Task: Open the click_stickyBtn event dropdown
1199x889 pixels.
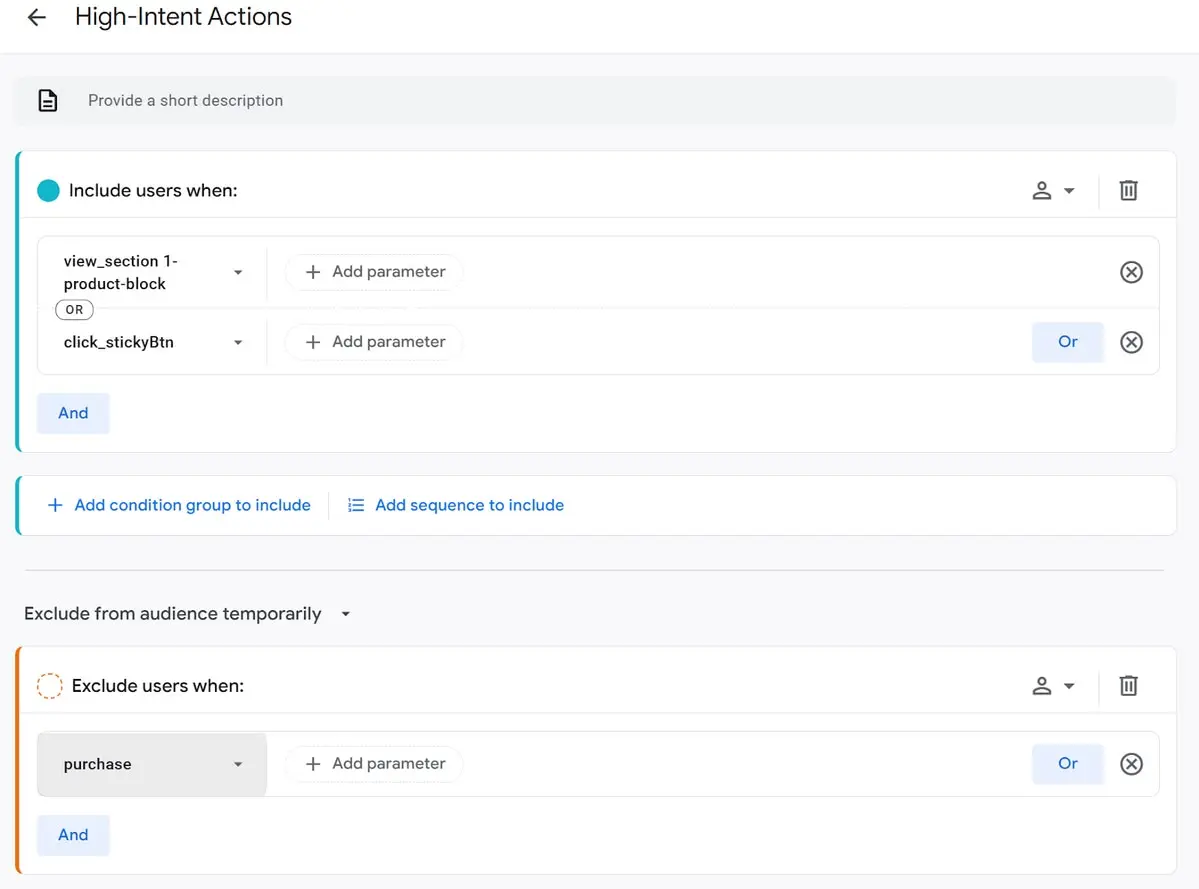Action: coord(152,342)
